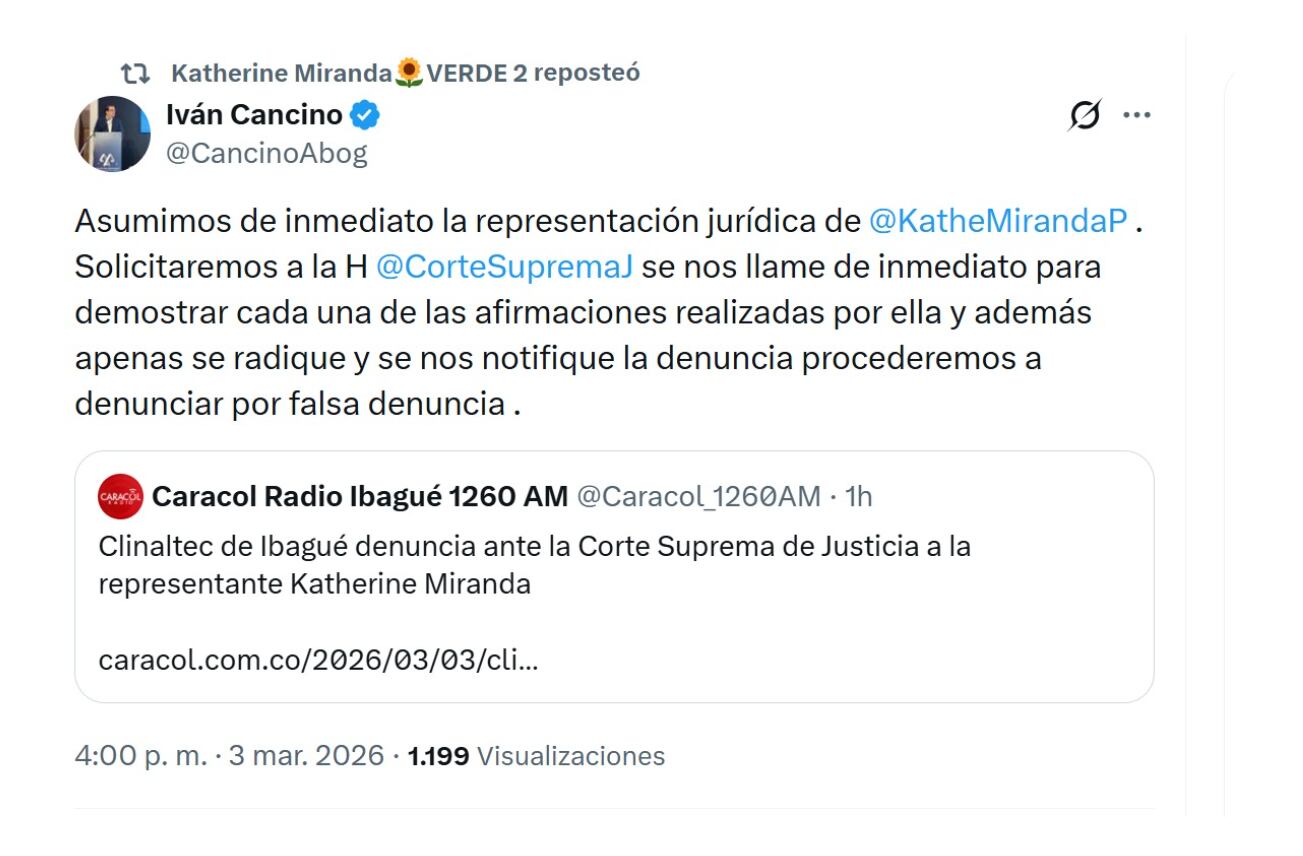
Task: Open the tweet options via the three dots
Action: [x=1138, y=113]
